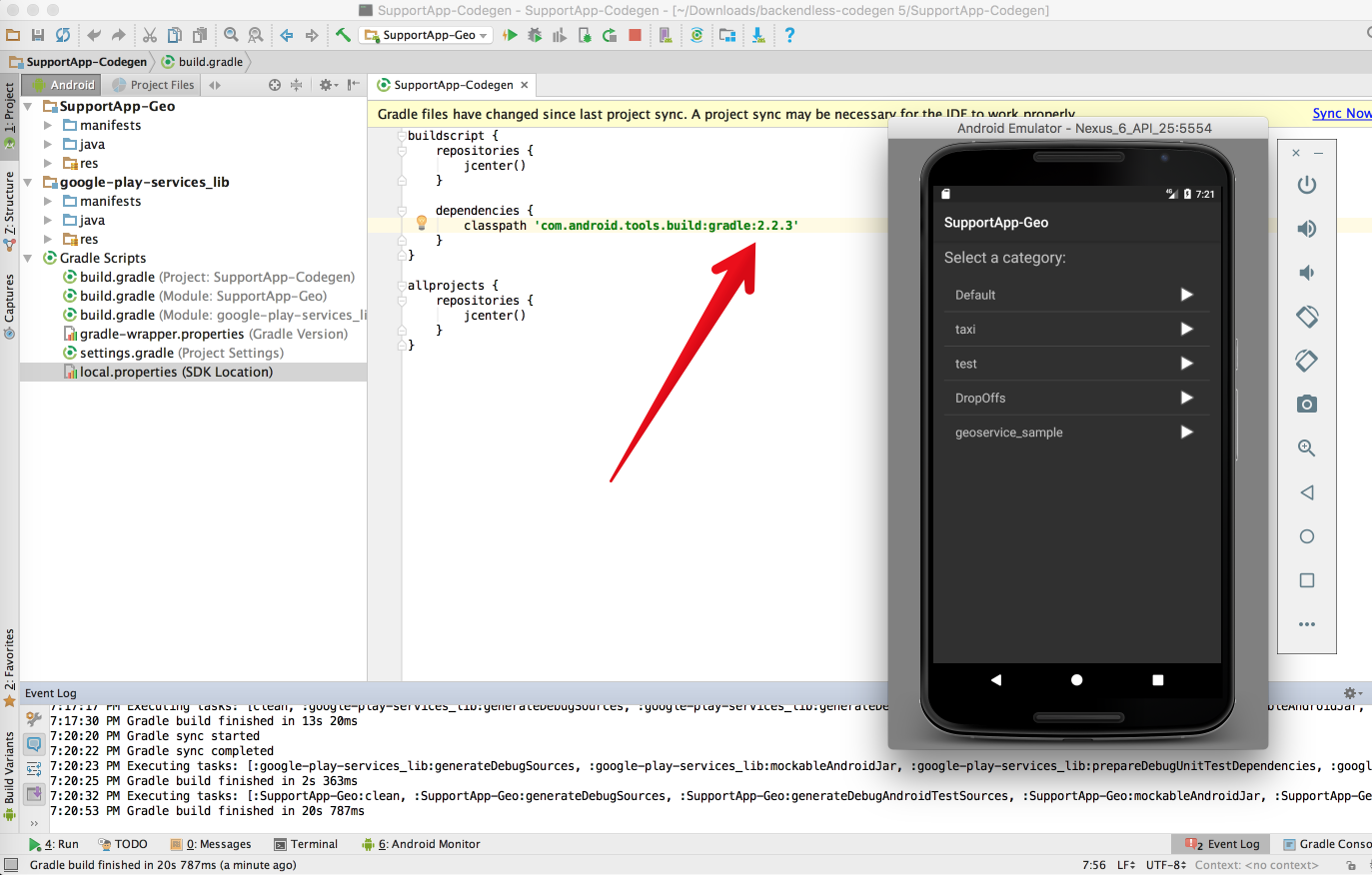This screenshot has height=875, width=1372.
Task: Open the Project Structure icon
Action: (727, 35)
